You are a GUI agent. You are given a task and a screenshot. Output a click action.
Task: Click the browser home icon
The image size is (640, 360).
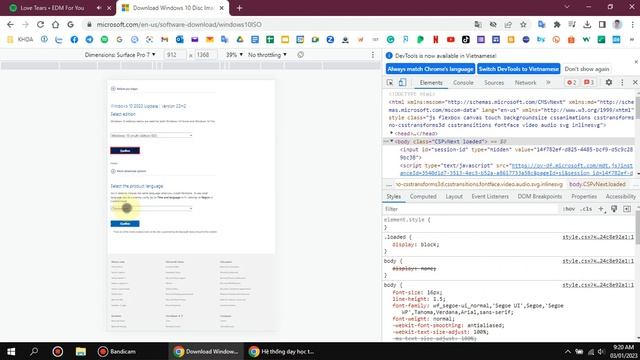coord(55,24)
